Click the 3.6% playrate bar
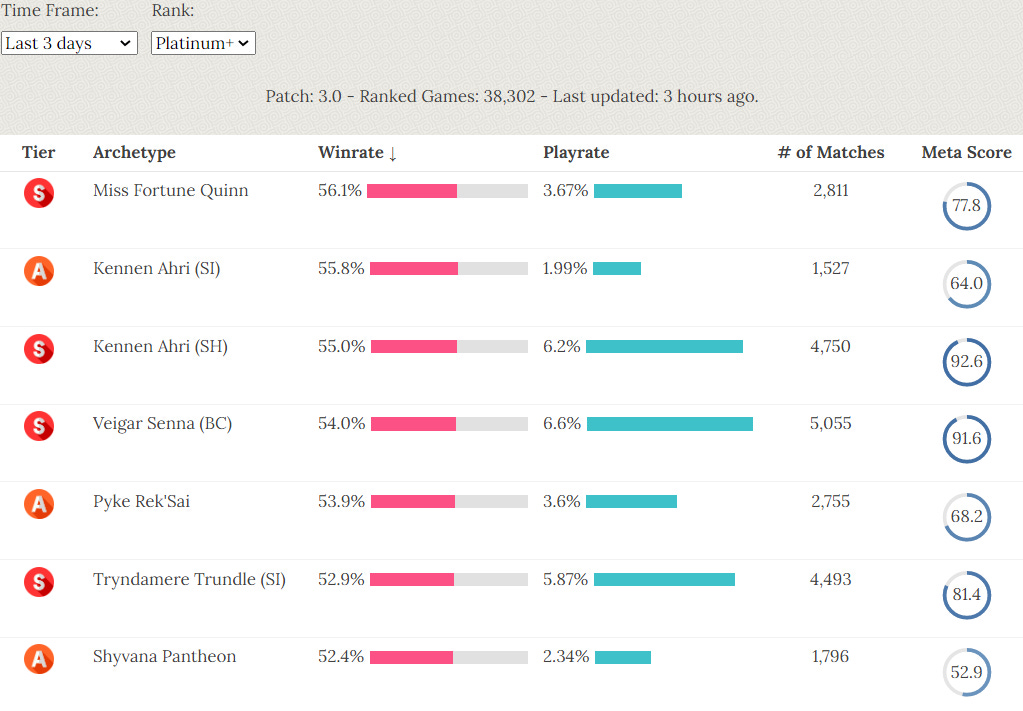Screen dimensions: 1023x711 (x=632, y=502)
